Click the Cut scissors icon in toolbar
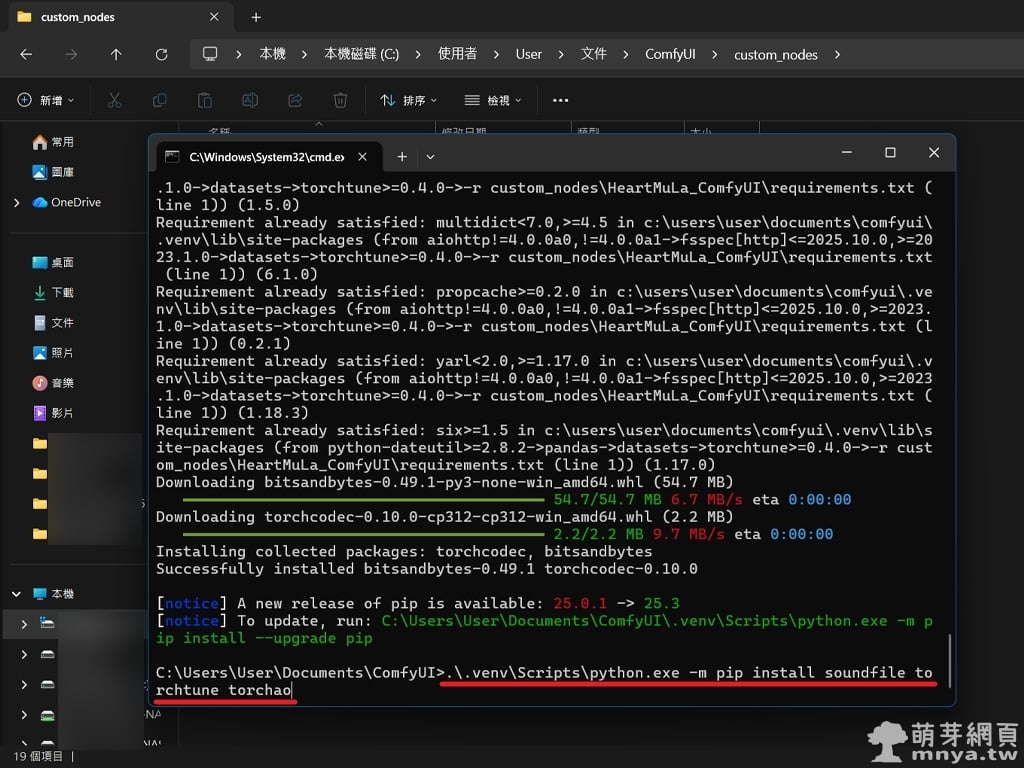The image size is (1024, 768). click(114, 100)
